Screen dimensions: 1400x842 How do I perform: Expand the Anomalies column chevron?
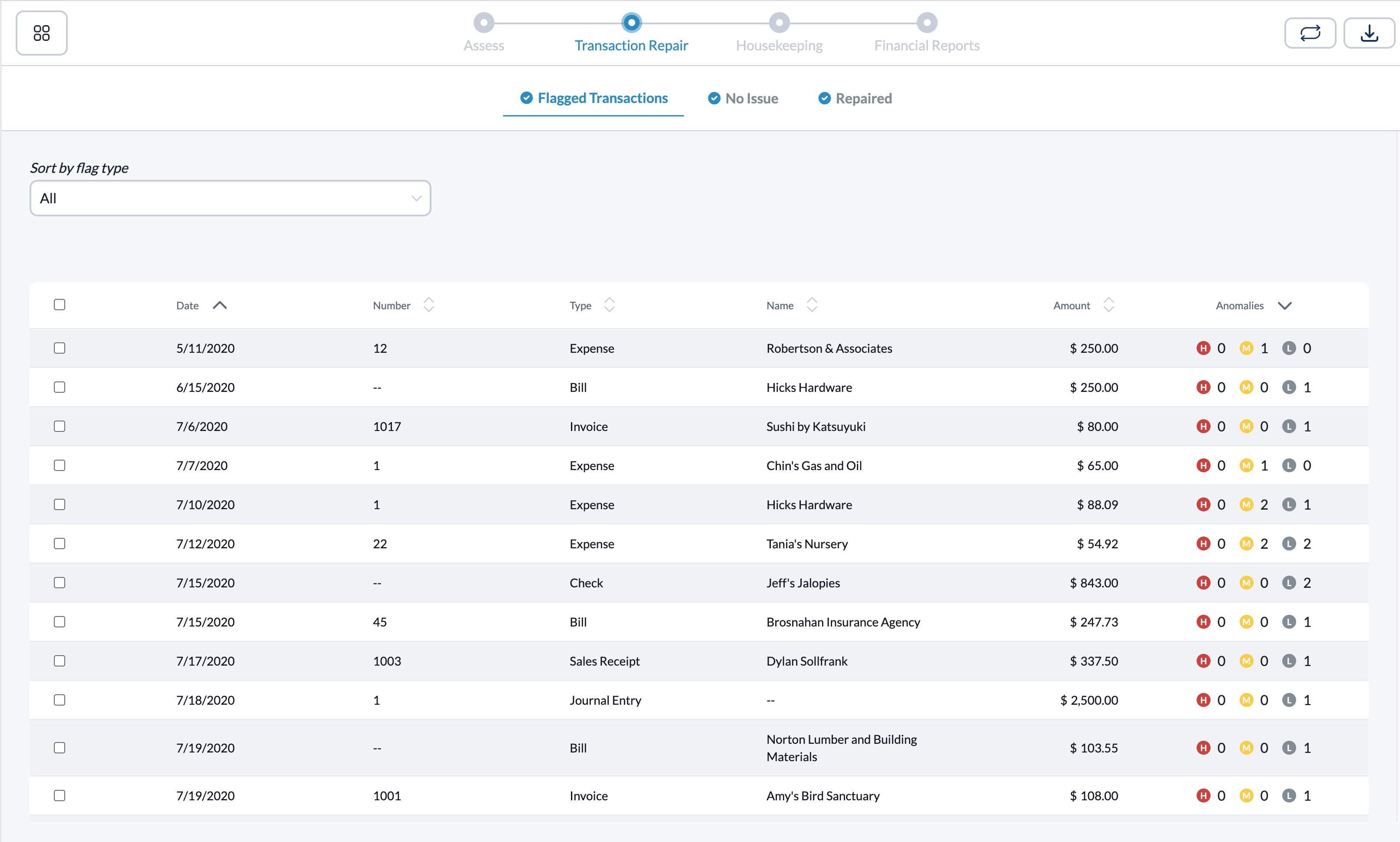(1284, 306)
